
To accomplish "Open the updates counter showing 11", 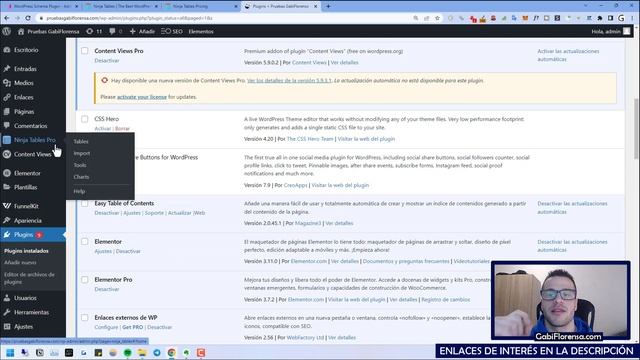I will [x=94, y=31].
